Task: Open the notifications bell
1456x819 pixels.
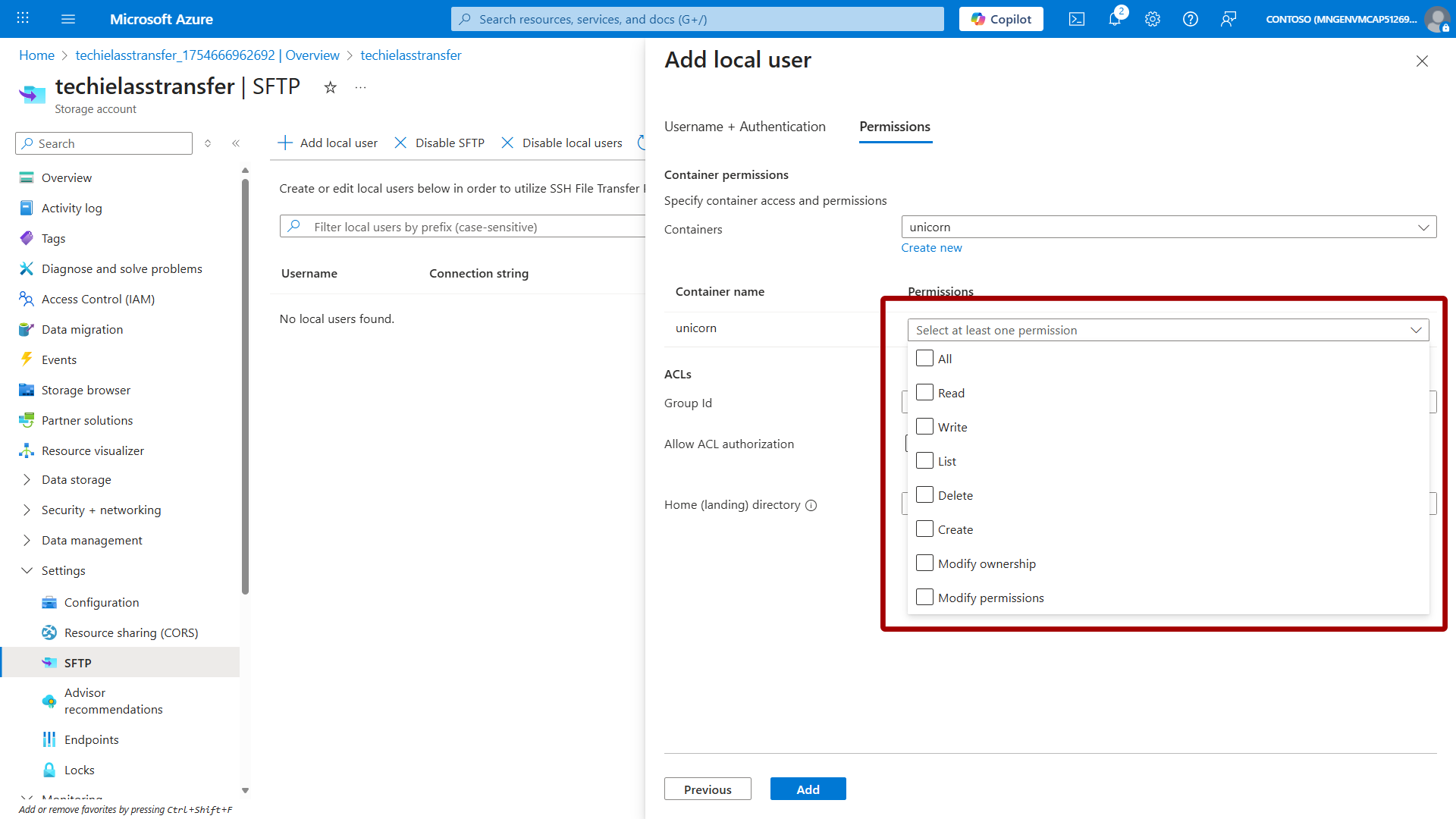Action: pos(1115,19)
